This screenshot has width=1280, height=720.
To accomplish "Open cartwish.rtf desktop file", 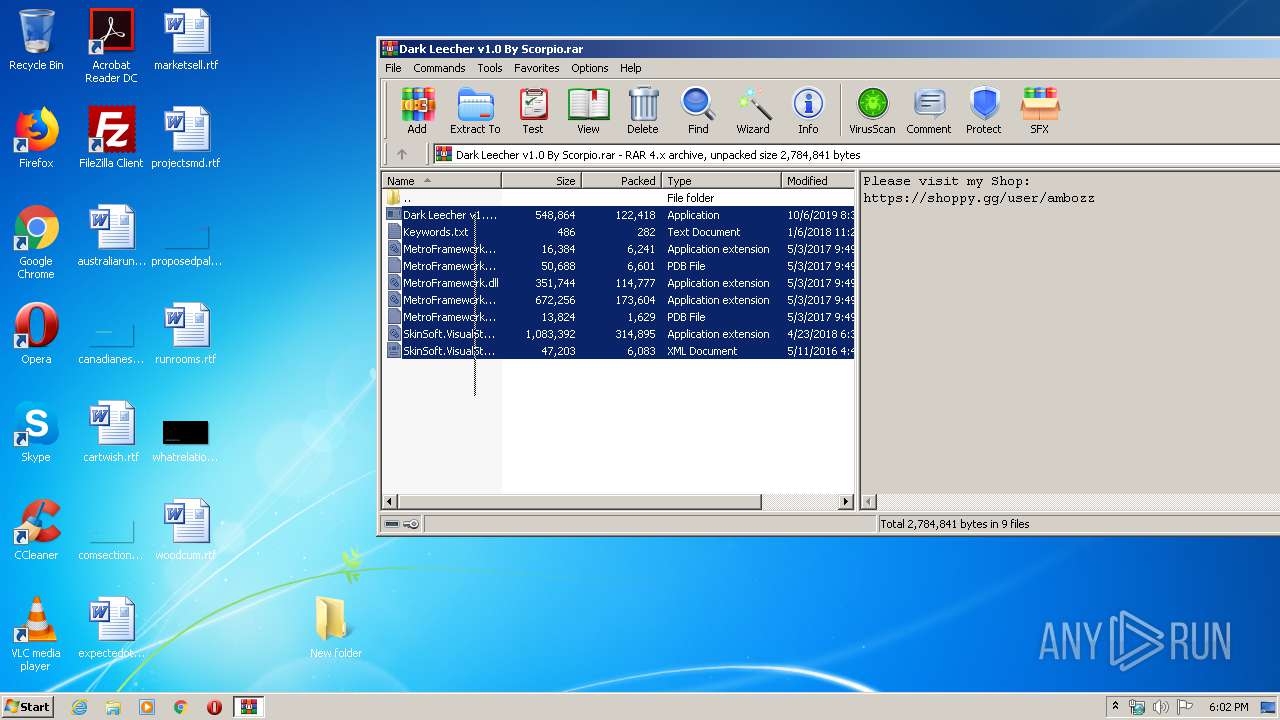I will pos(111,432).
